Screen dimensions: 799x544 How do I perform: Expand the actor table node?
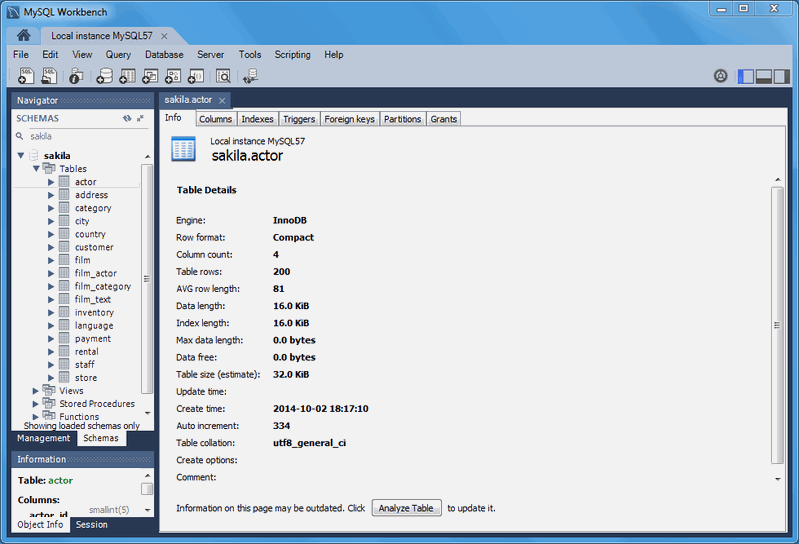[x=51, y=182]
